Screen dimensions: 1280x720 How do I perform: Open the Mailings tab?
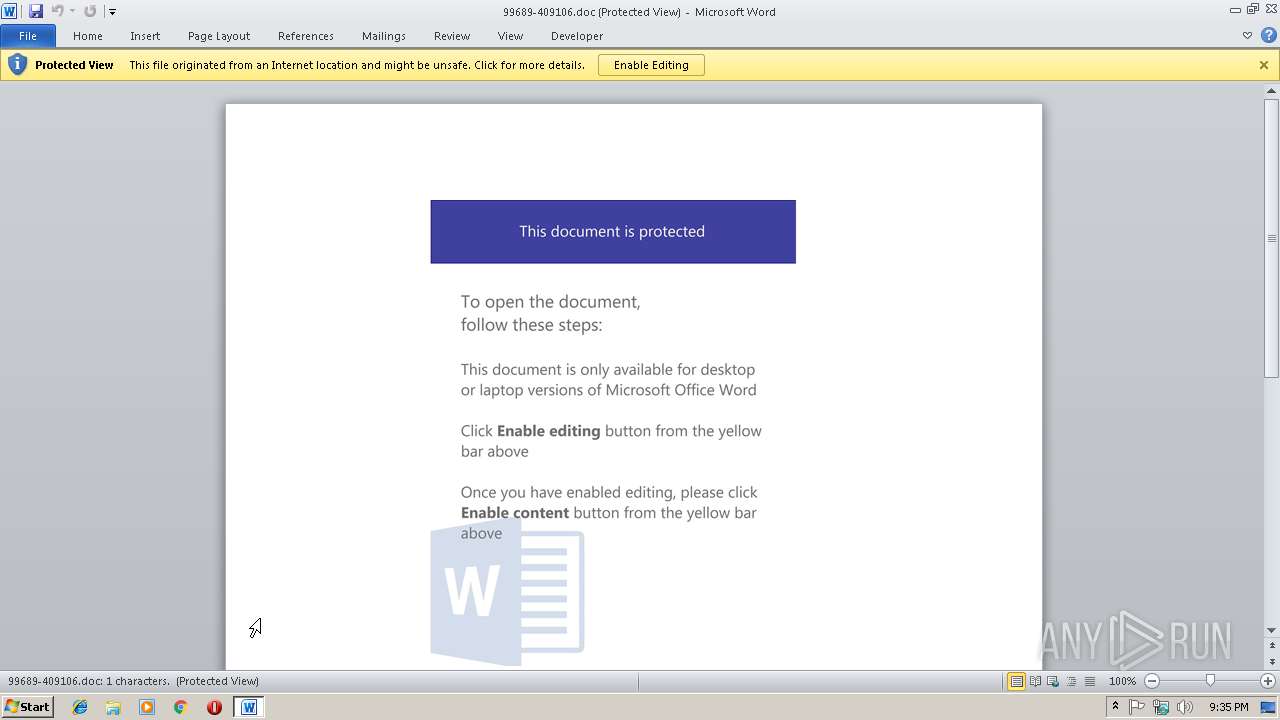pos(384,36)
